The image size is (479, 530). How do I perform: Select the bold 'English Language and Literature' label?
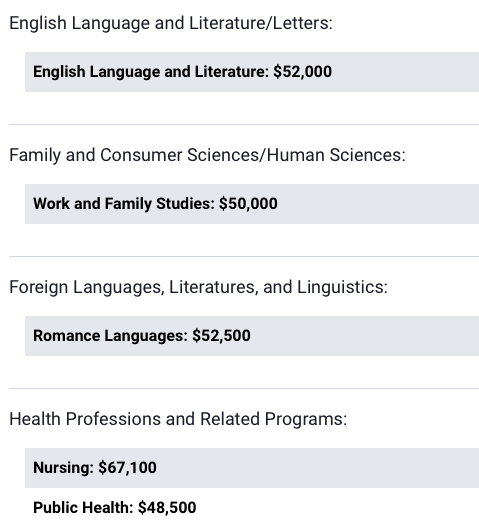pos(151,72)
